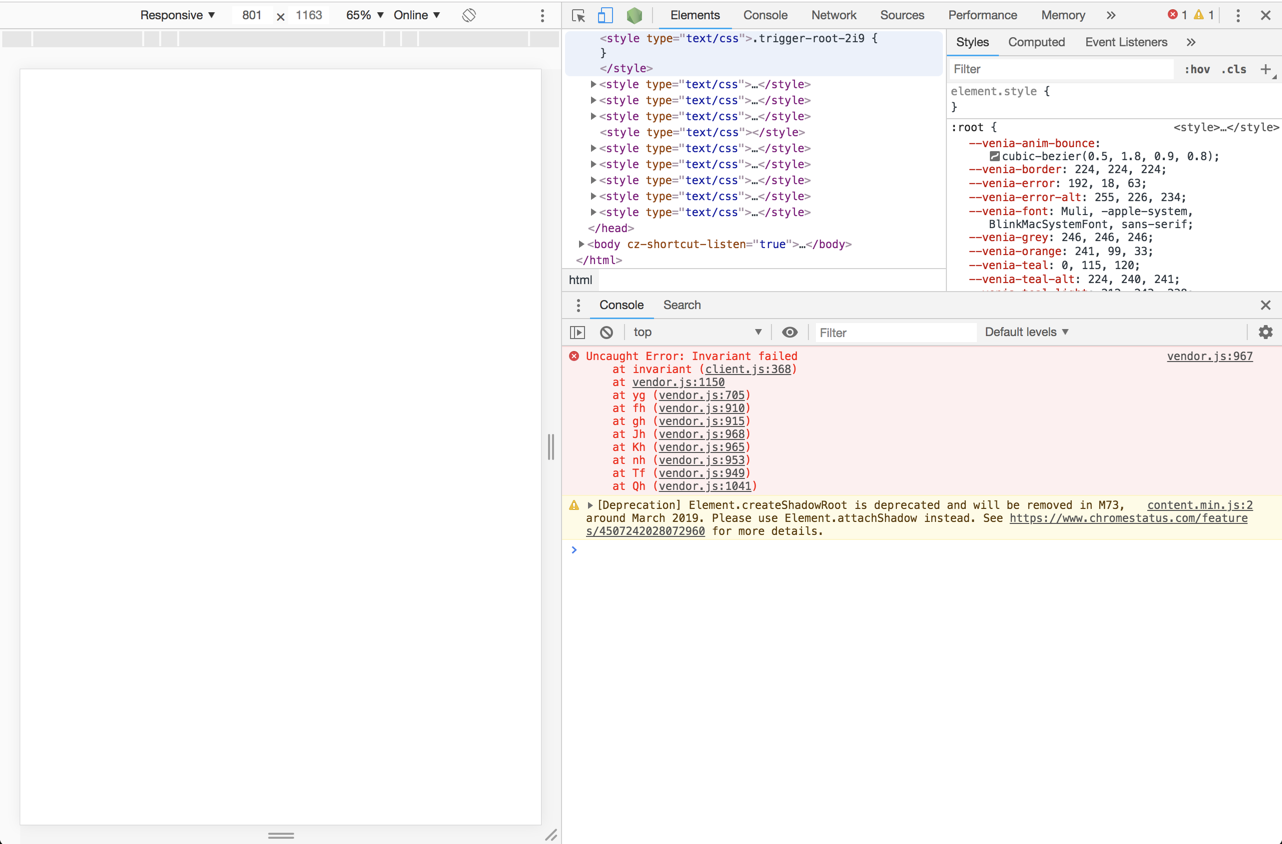Select the Styles sidebar tab
The height and width of the screenshot is (844, 1282).
click(972, 42)
